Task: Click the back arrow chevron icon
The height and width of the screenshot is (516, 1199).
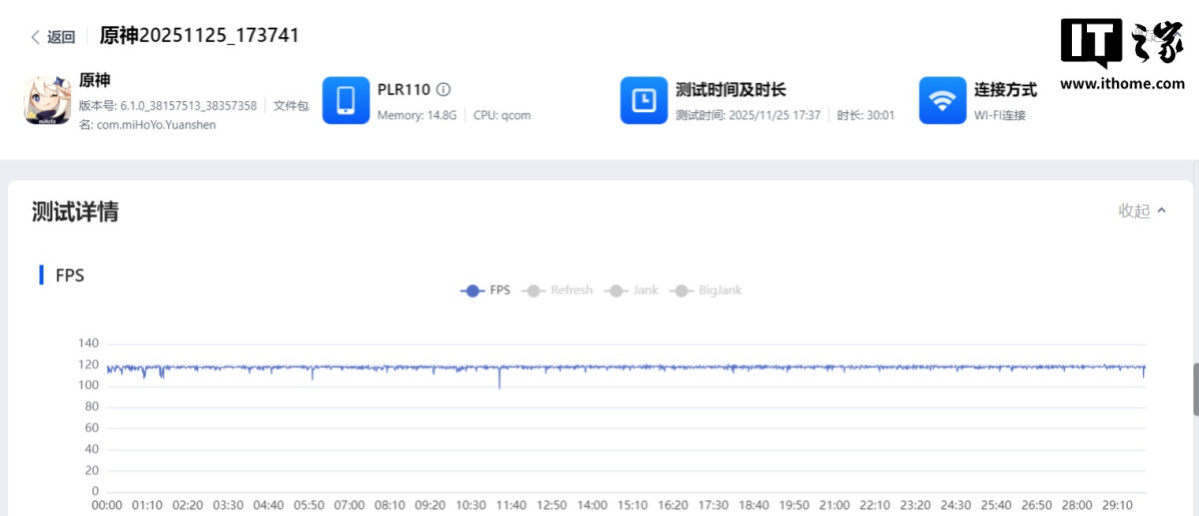Action: (x=36, y=37)
